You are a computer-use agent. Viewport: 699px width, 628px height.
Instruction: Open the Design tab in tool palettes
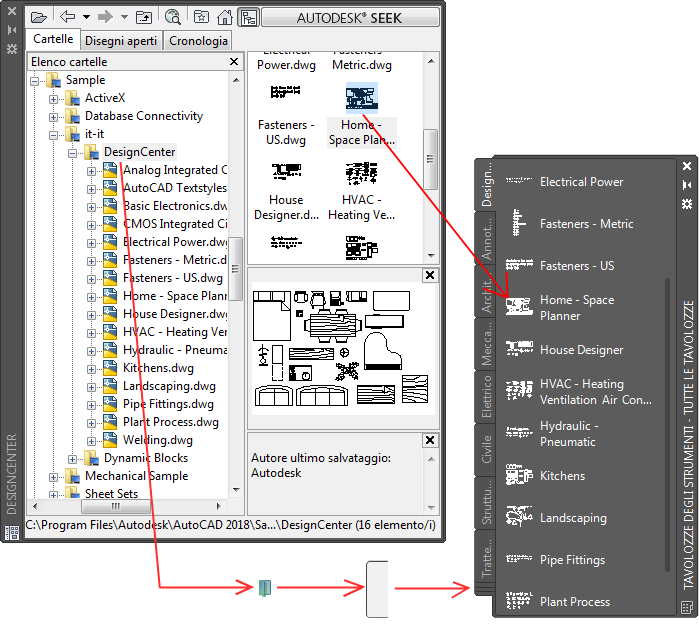pos(486,185)
